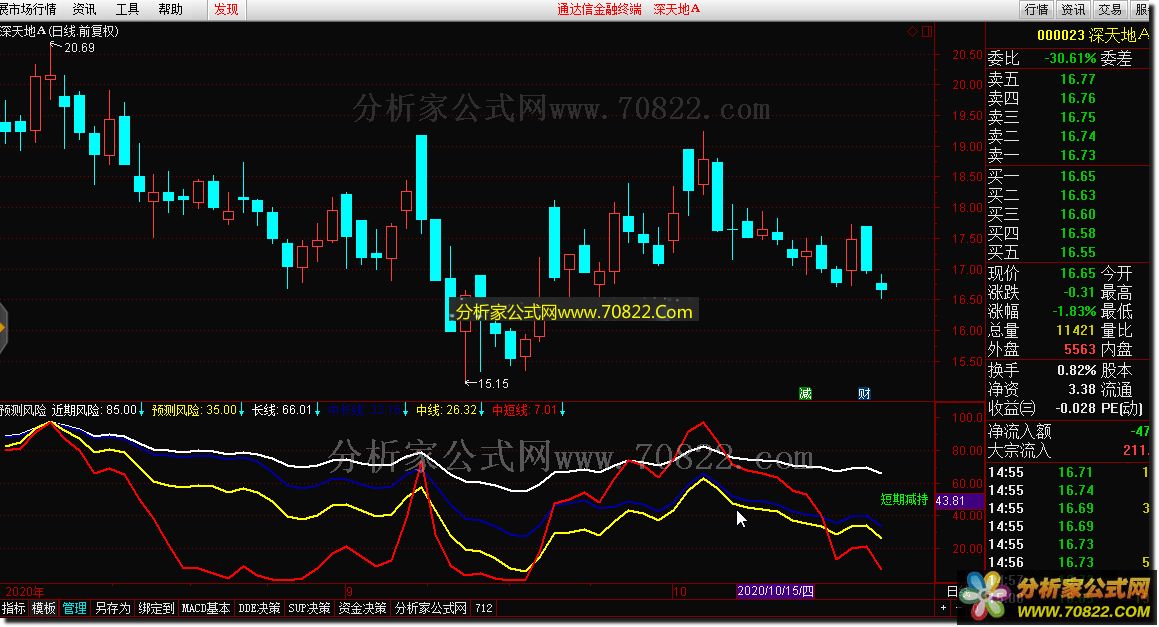
Task: Click the 2020/10/15/四 date marker on the time axis
Action: pos(775,591)
